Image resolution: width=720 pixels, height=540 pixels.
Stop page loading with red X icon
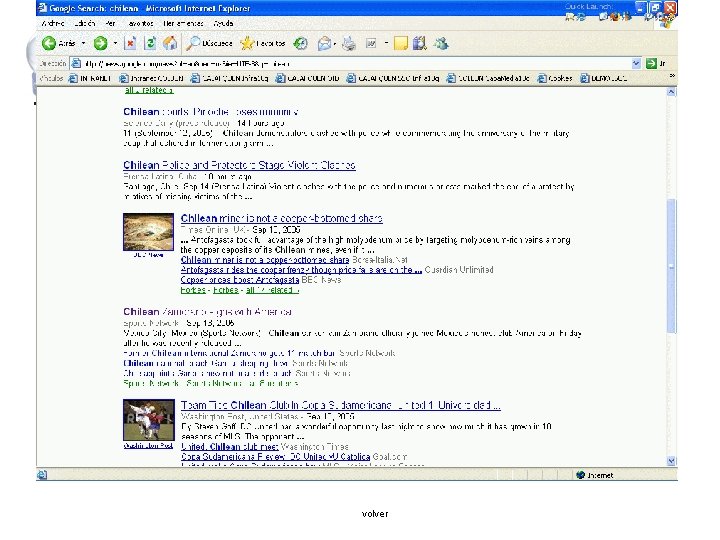click(x=130, y=43)
